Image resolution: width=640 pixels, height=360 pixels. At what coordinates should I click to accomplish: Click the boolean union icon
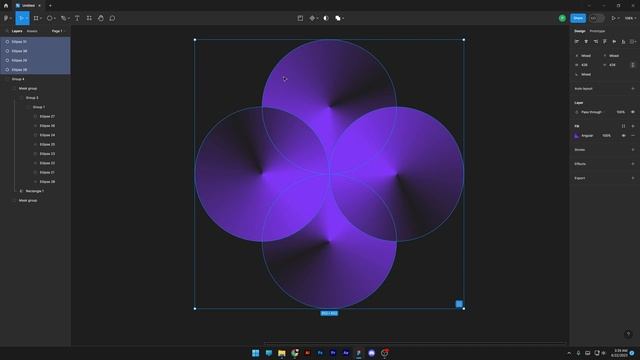point(338,18)
